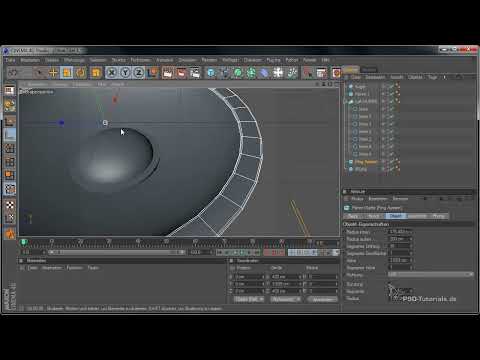The height and width of the screenshot is (360, 480).
Task: Render to Picture Viewer icon
Action: click(181, 72)
